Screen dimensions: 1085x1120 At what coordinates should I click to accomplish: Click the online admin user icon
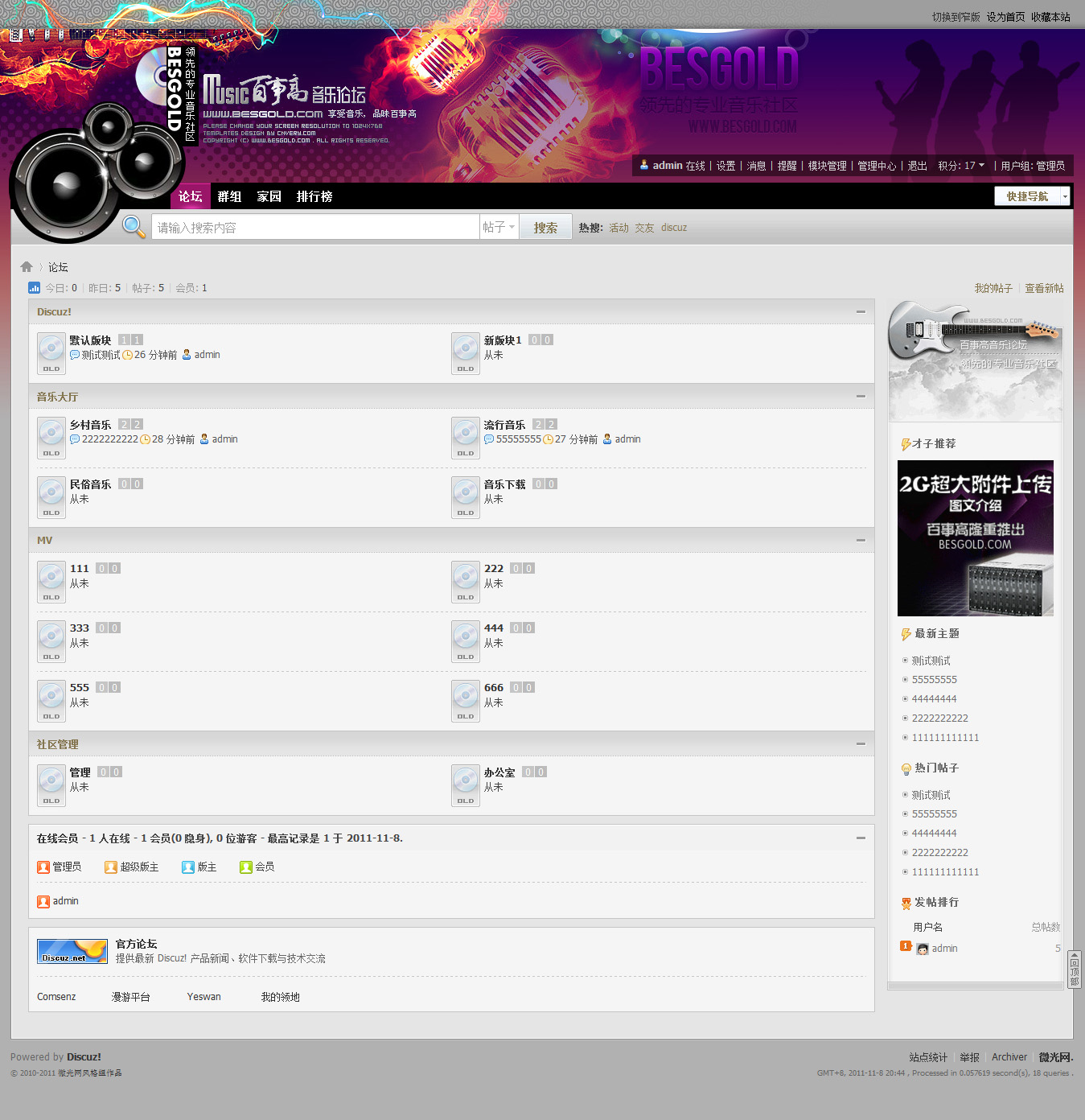(x=43, y=901)
